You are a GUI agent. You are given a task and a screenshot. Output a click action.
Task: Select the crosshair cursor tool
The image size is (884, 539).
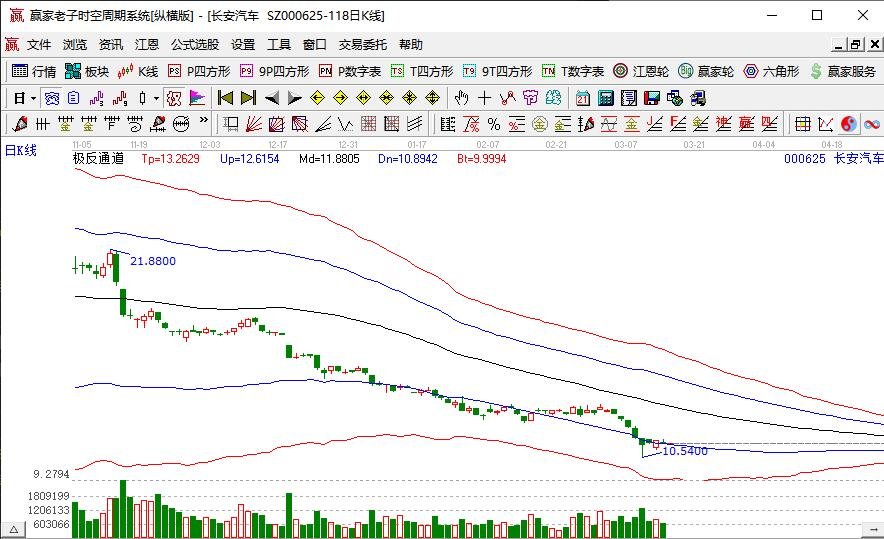pyautogui.click(x=484, y=99)
